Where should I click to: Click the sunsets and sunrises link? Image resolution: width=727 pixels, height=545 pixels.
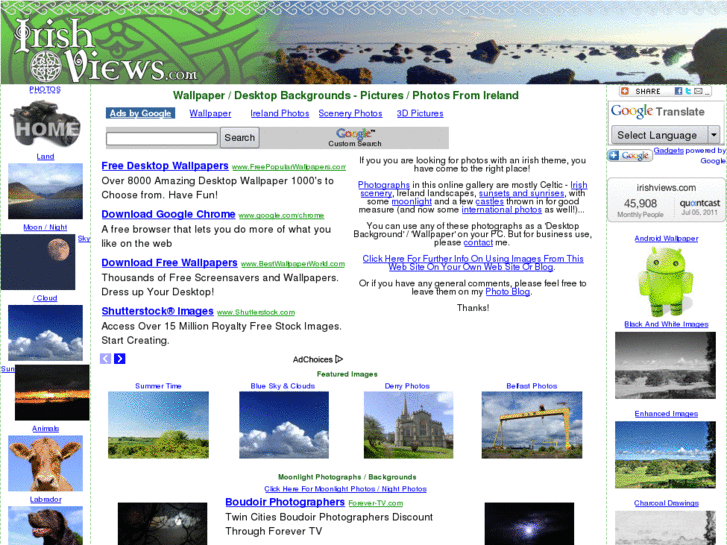coord(522,193)
